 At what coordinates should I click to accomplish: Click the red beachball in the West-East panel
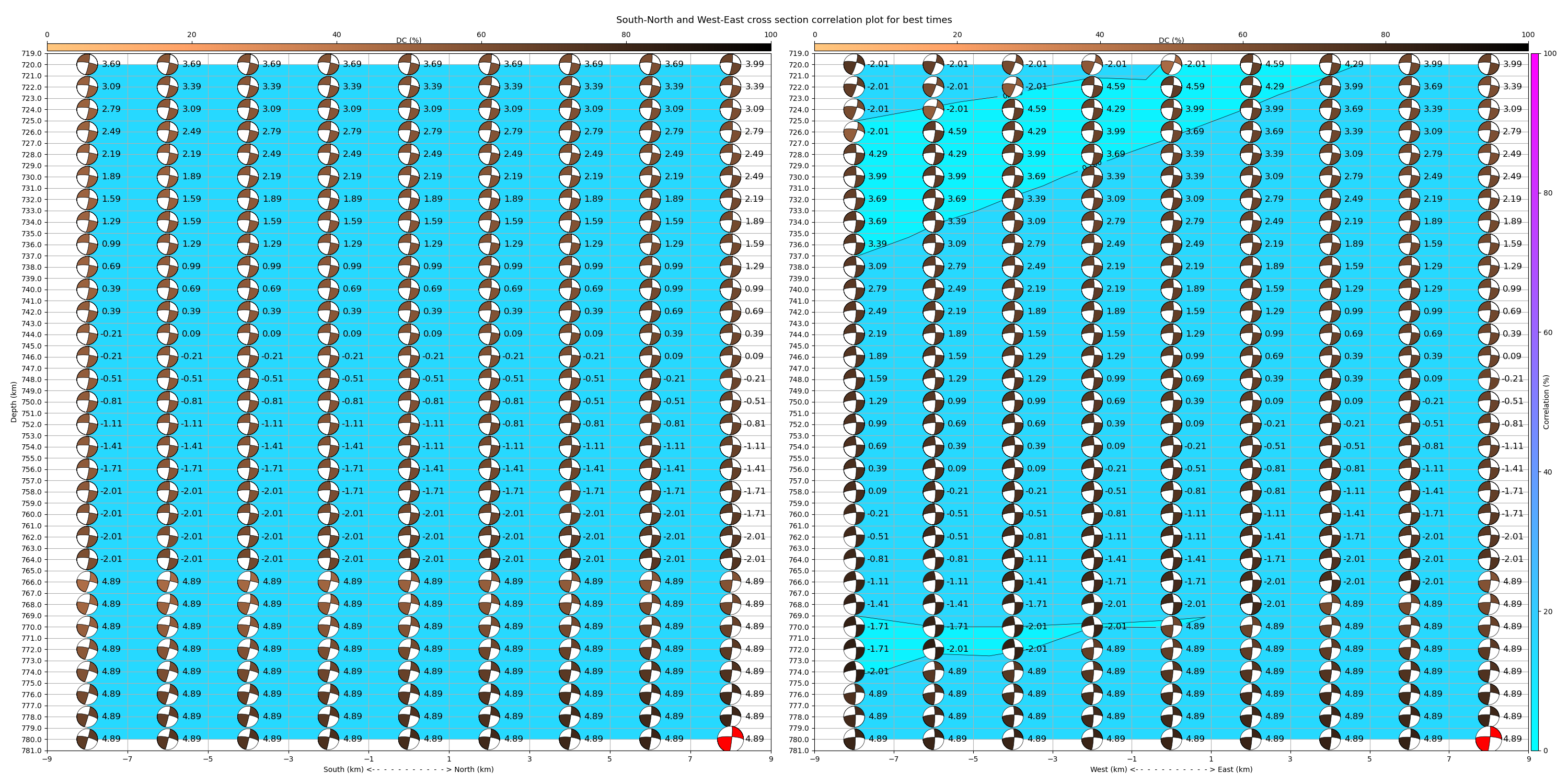tap(1489, 739)
